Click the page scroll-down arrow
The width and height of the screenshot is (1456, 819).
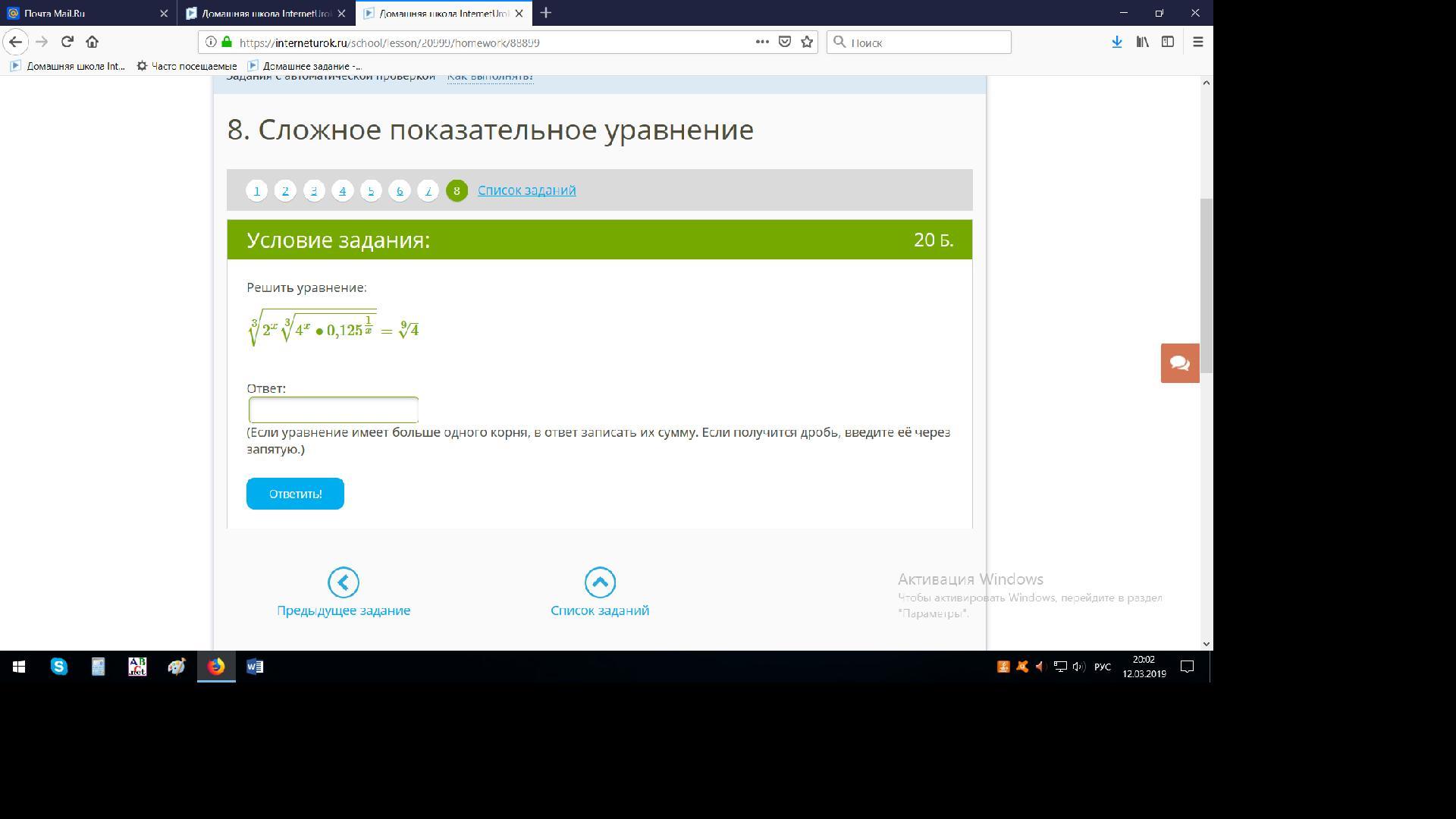click(x=1206, y=644)
